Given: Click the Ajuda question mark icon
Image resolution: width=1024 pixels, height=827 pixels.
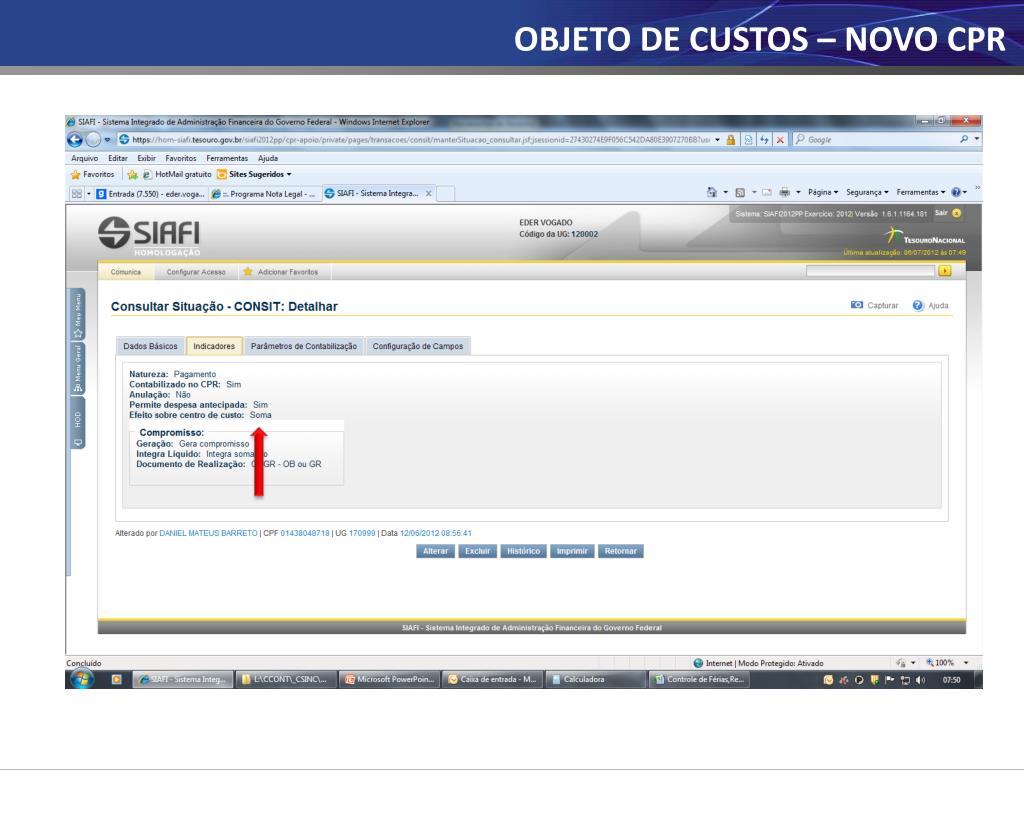Looking at the screenshot, I should 918,305.
